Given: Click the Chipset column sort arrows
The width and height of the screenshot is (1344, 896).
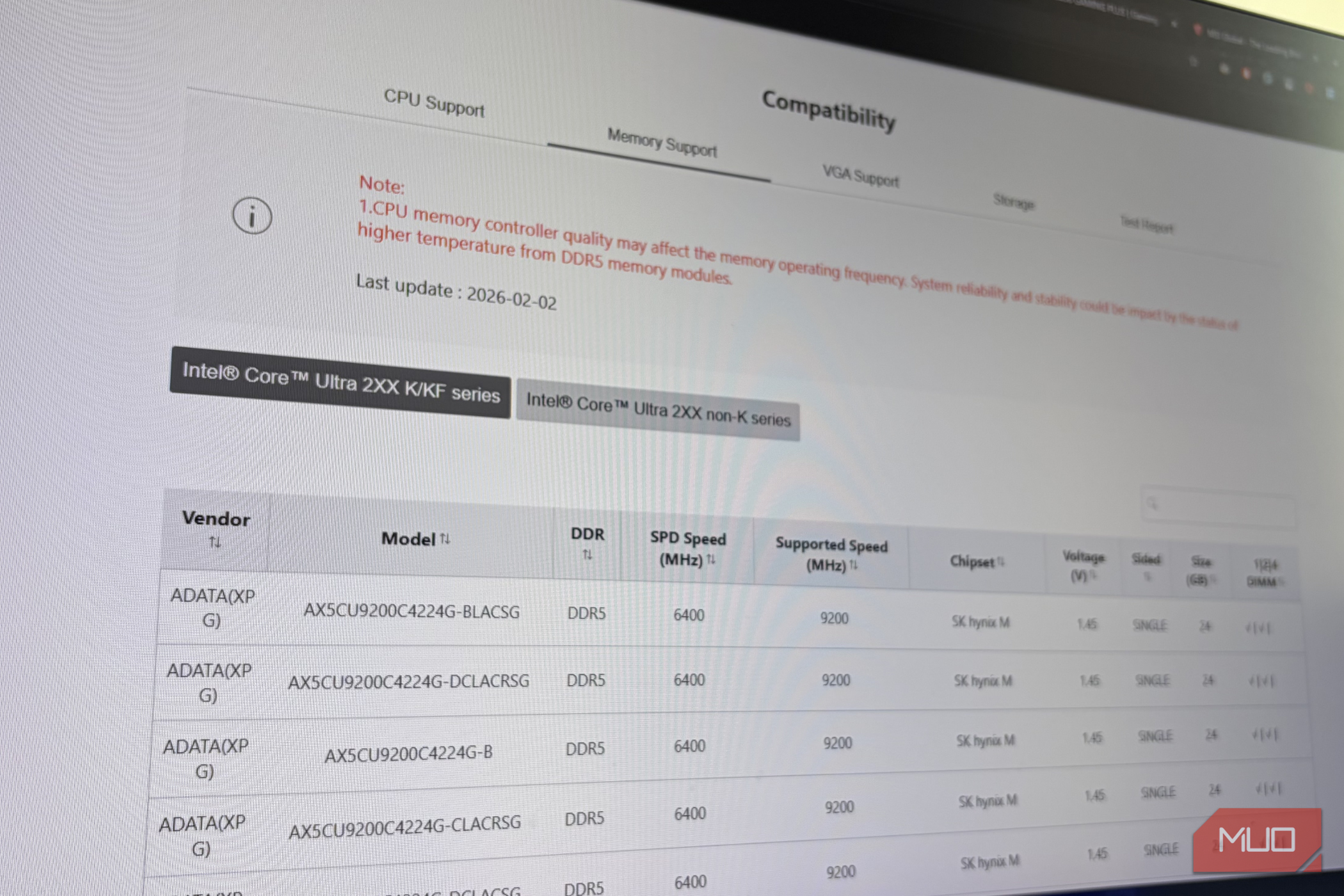Looking at the screenshot, I should pyautogui.click(x=1001, y=562).
